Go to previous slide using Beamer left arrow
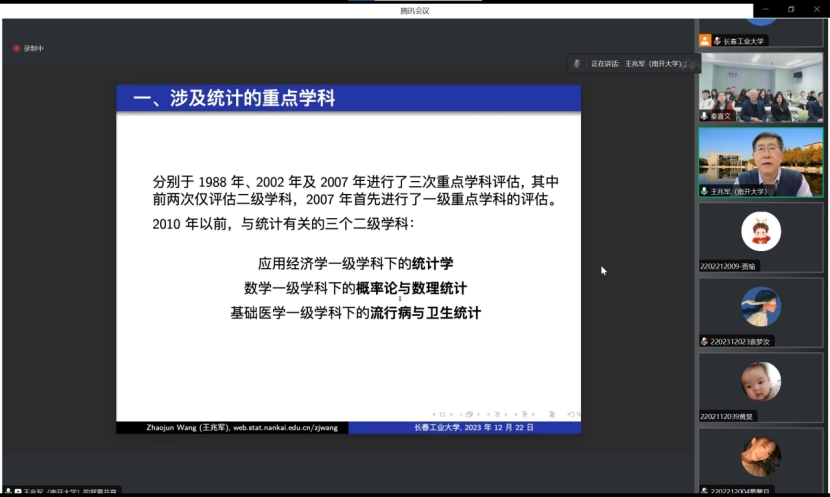This screenshot has height=497, width=830. pos(434,414)
